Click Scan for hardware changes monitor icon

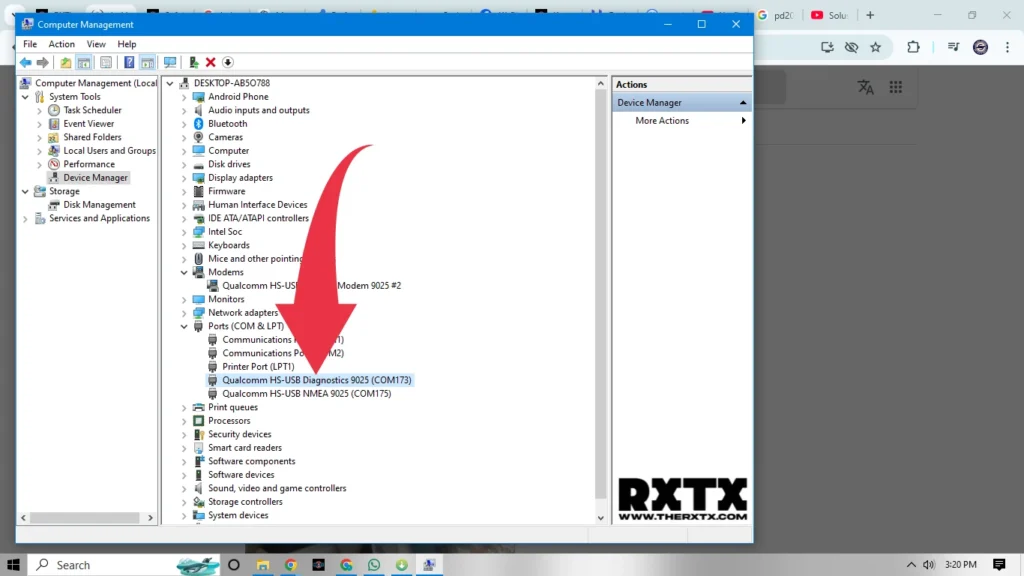point(170,62)
